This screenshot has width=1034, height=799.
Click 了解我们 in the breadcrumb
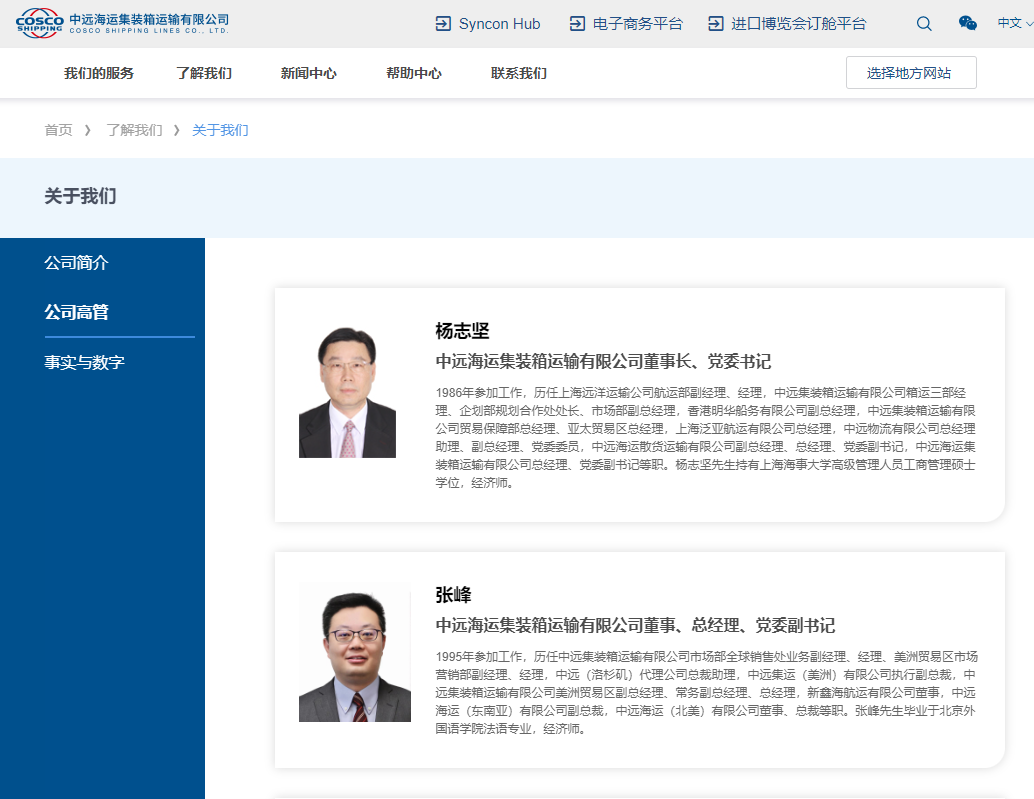coord(135,130)
